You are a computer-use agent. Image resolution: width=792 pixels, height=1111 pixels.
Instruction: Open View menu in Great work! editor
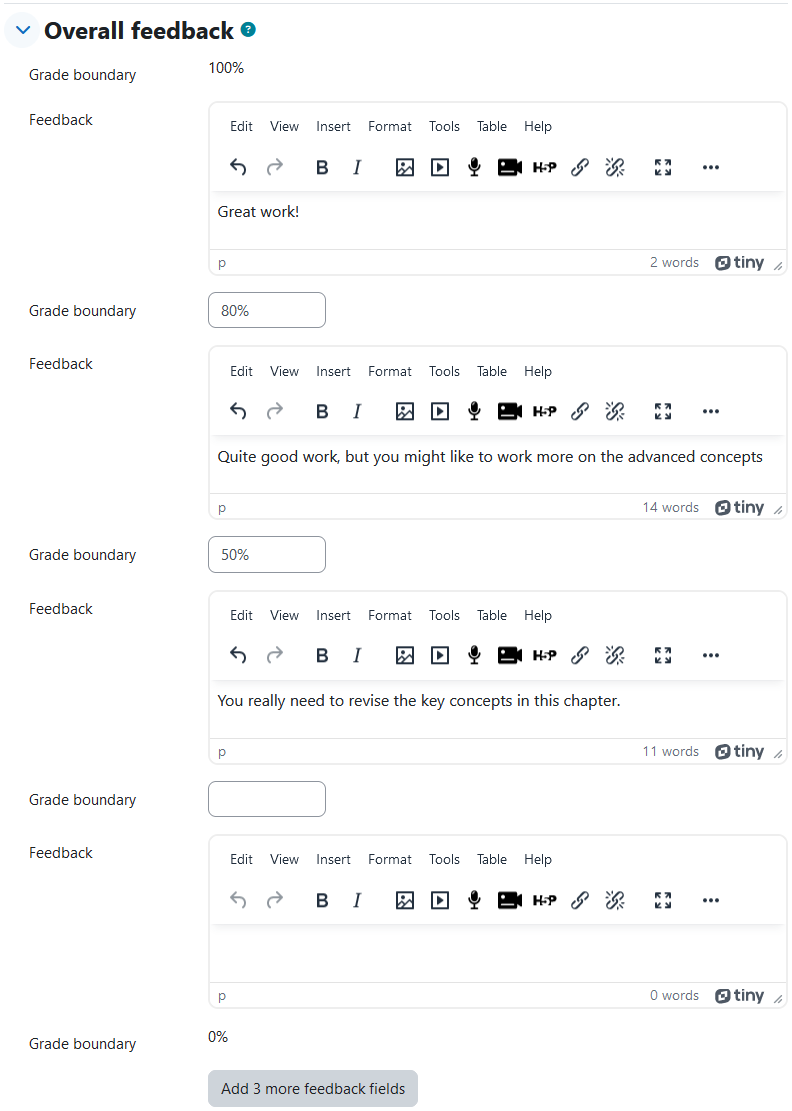[284, 126]
